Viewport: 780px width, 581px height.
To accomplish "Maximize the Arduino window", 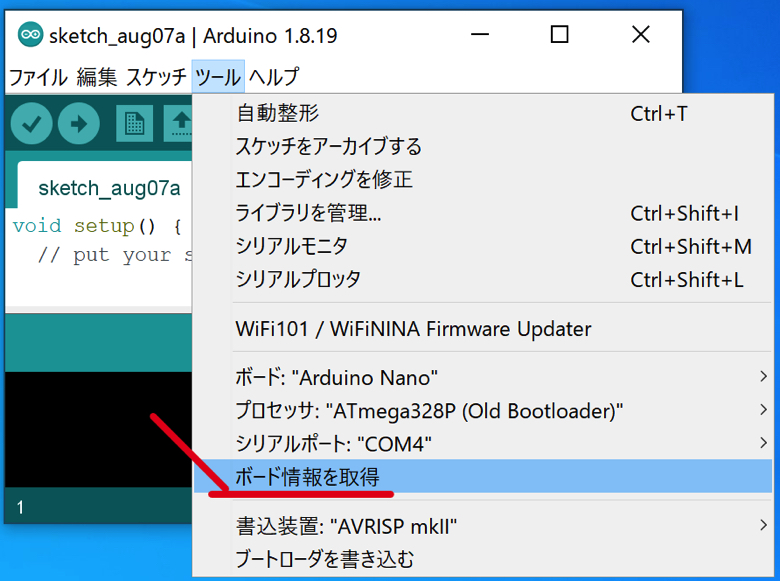I will [559, 35].
